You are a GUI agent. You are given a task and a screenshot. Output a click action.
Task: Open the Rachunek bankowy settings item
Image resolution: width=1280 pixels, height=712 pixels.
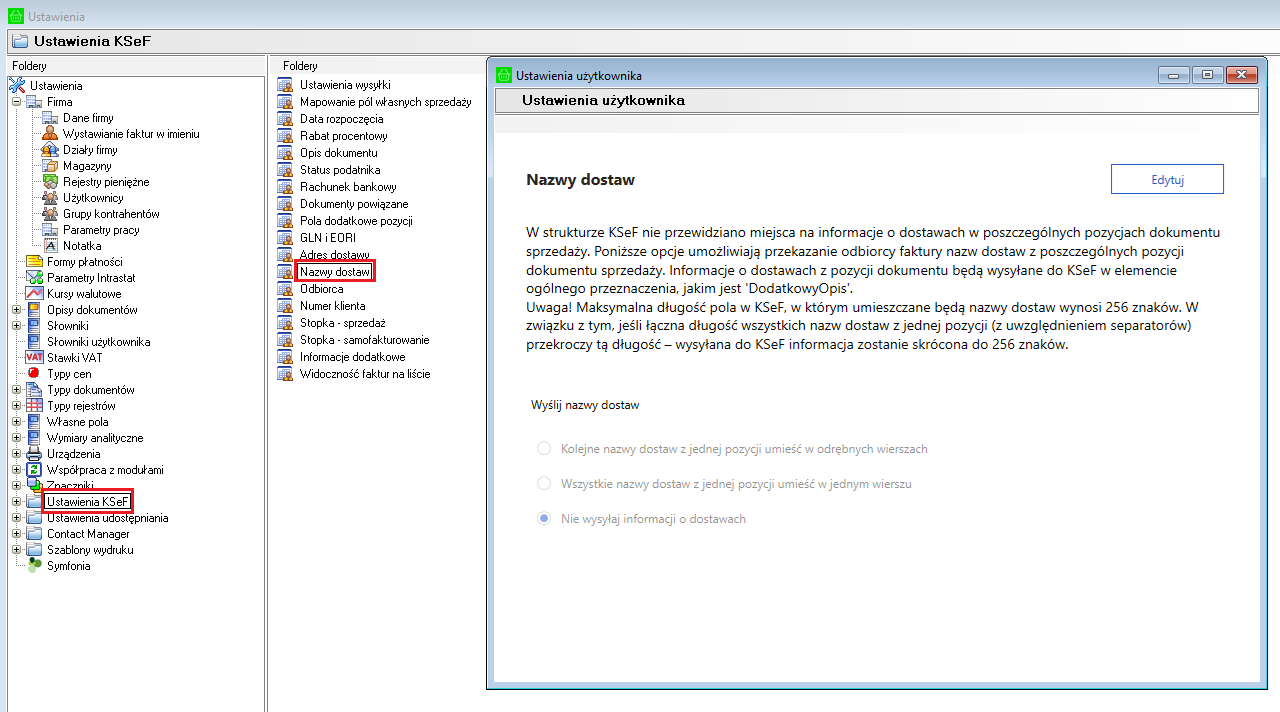pos(348,187)
